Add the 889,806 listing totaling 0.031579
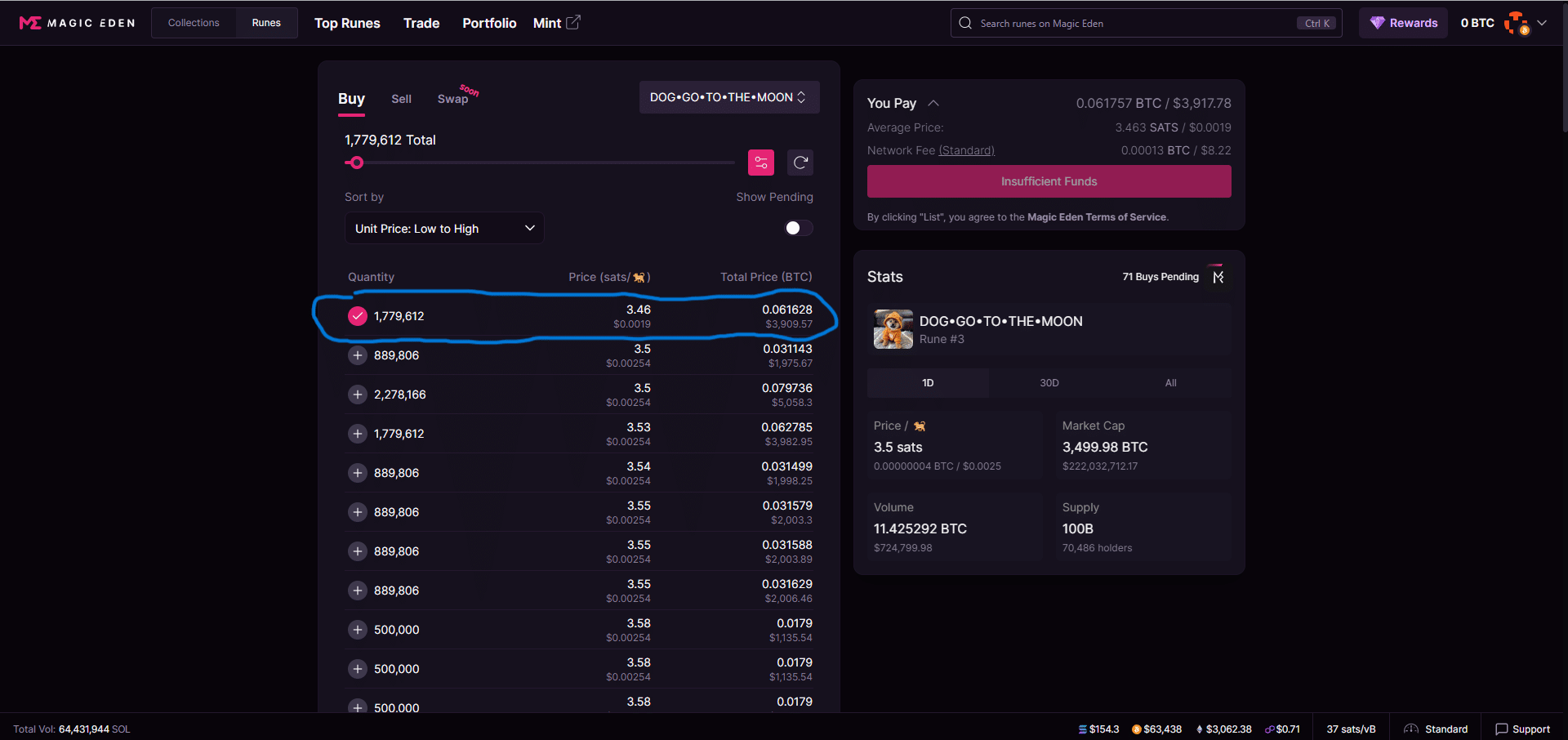 pos(358,512)
